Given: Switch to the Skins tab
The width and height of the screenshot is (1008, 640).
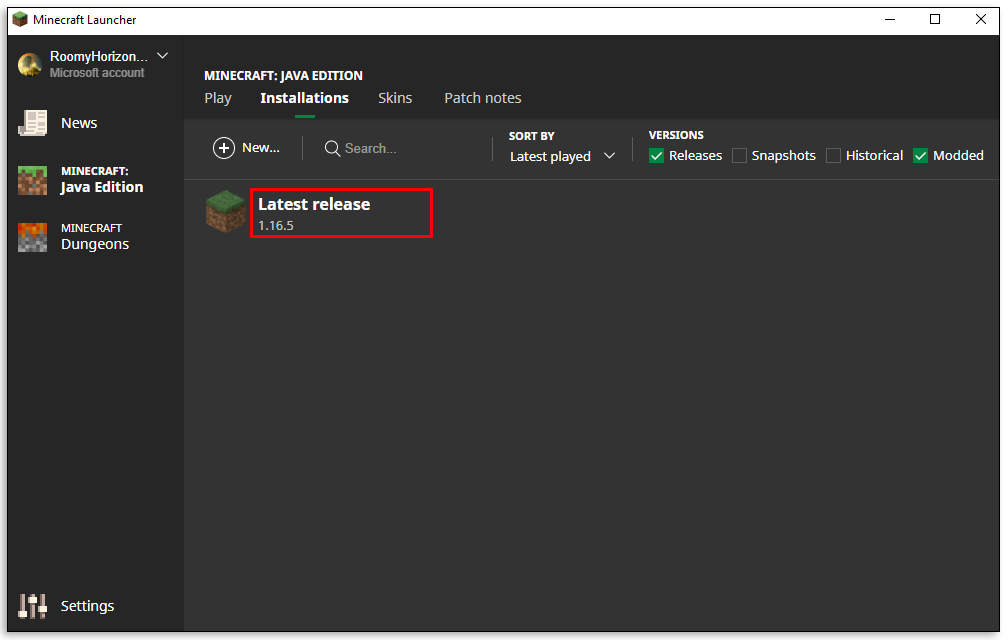Looking at the screenshot, I should click(x=395, y=98).
